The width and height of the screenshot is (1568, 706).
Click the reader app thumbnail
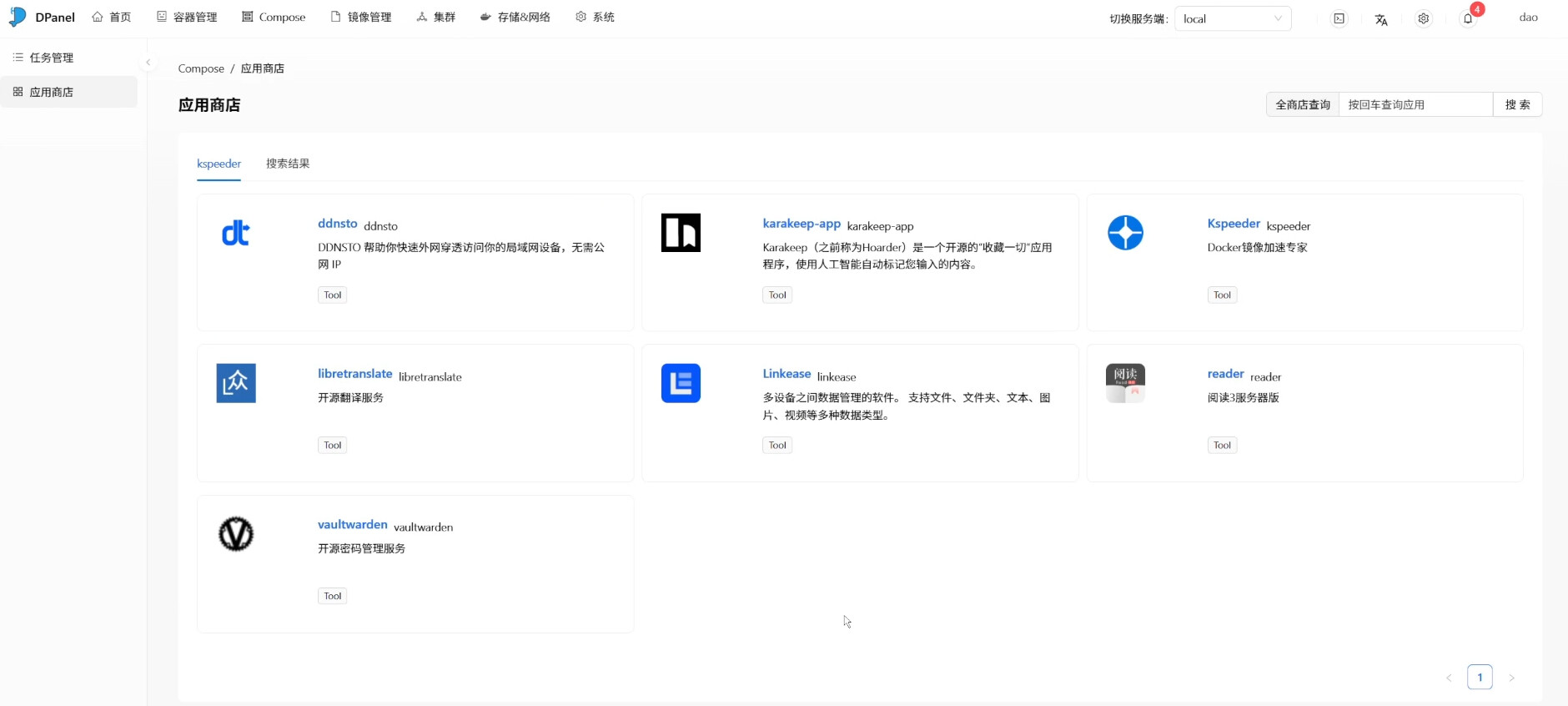(1125, 383)
